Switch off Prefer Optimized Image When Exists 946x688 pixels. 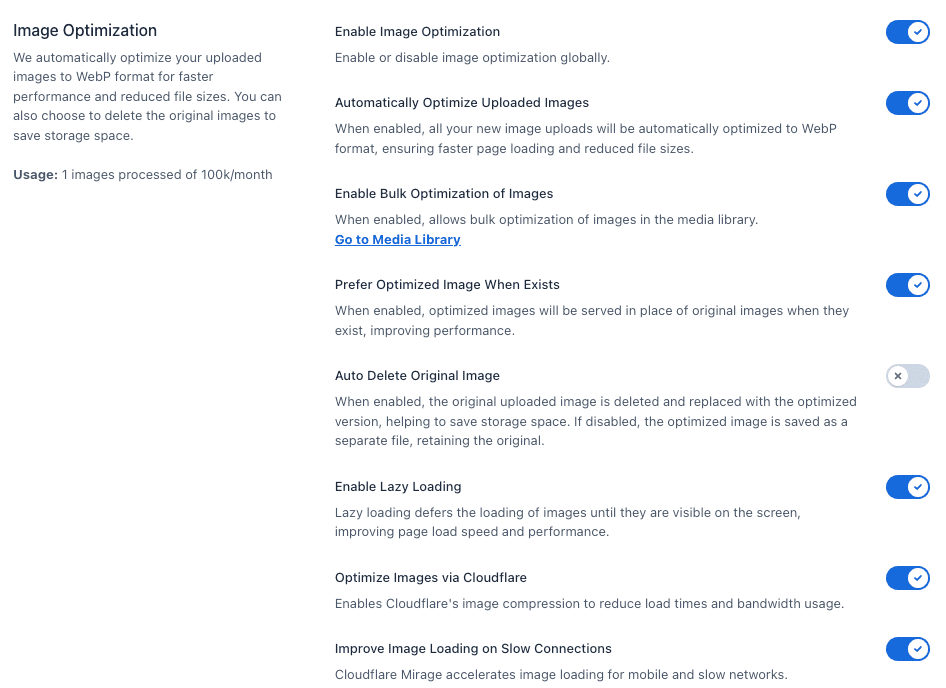coord(907,285)
